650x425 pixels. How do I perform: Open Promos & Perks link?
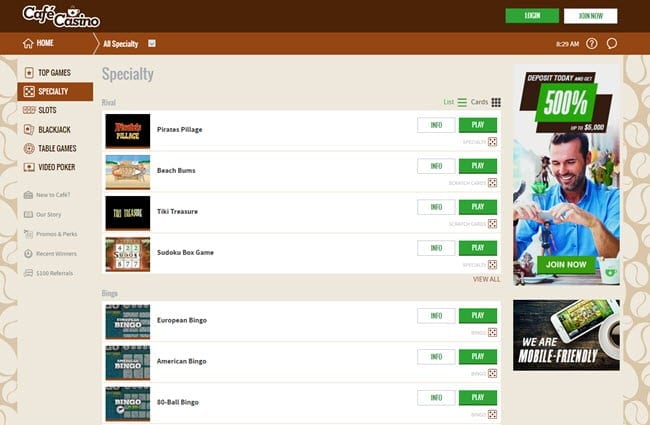[56, 234]
